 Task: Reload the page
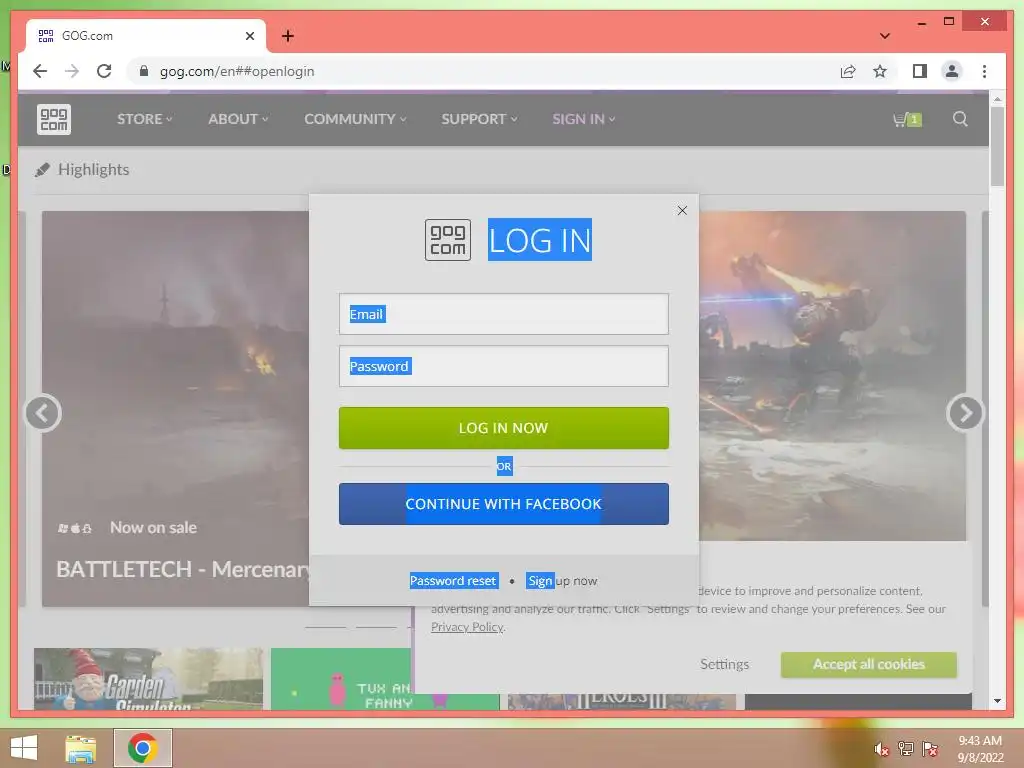tap(104, 71)
